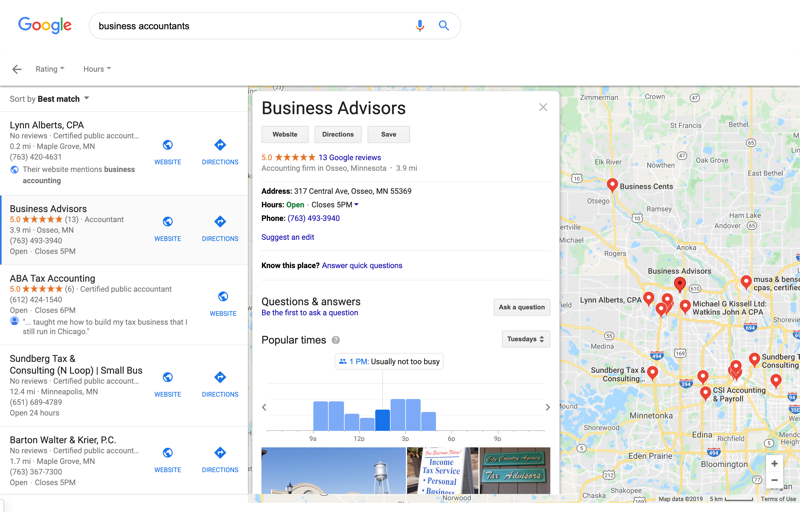Screen dimensions: 800x512
Task: Open the water tower photo thumbnail
Action: (333, 470)
